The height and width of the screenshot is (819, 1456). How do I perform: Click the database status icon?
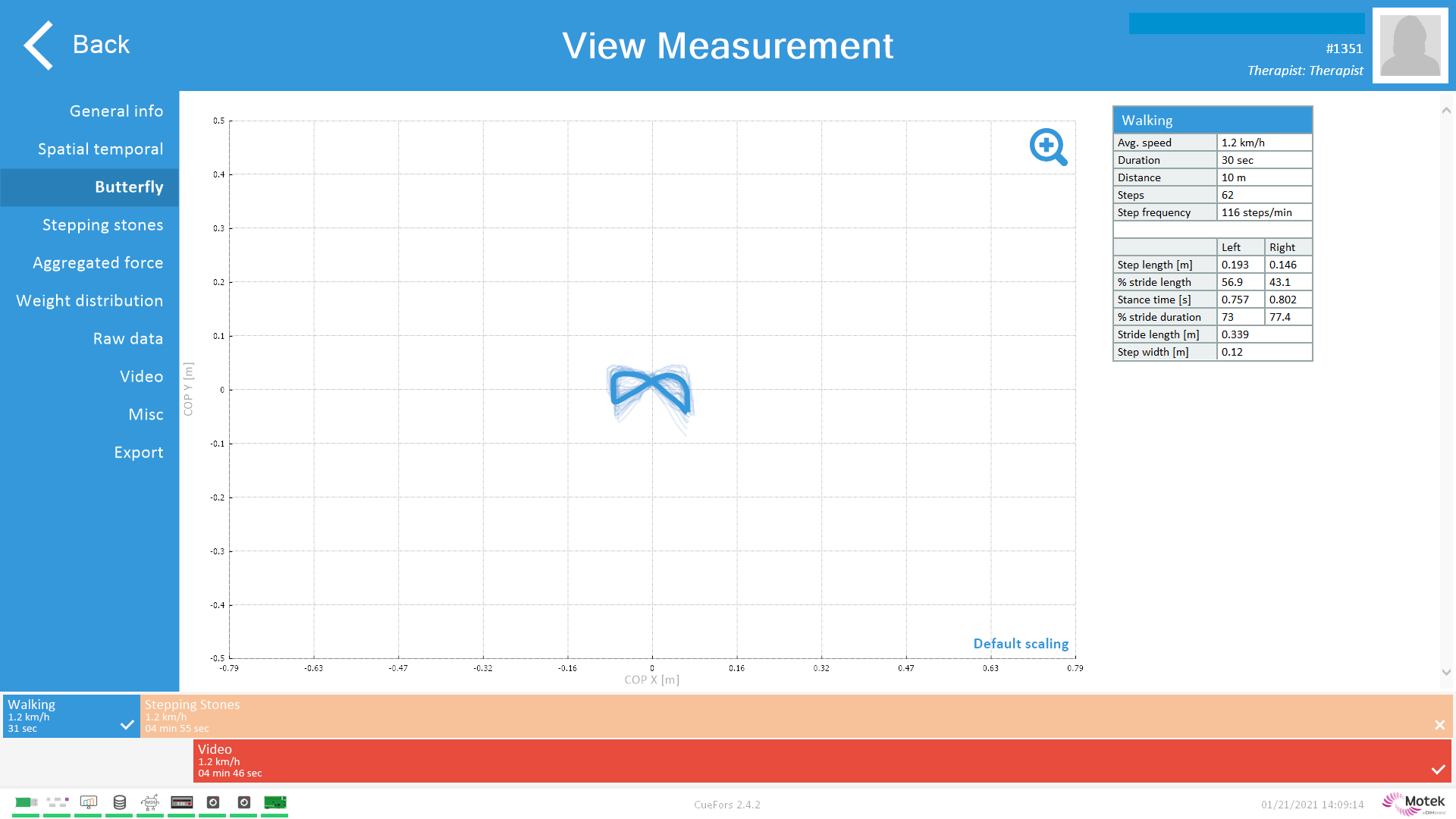120,802
